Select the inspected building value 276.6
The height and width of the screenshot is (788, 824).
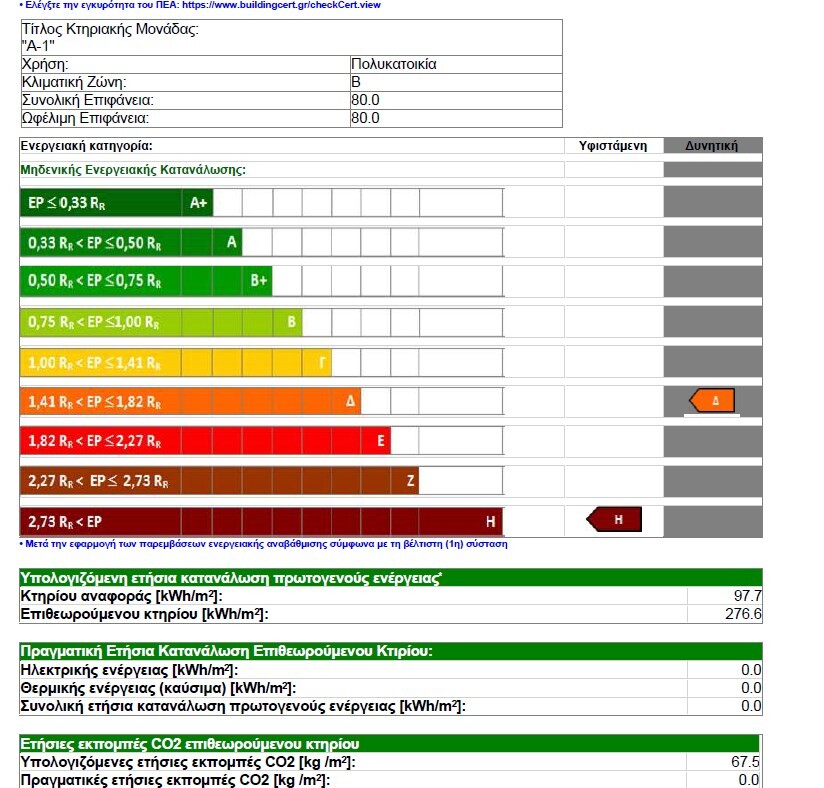click(x=743, y=614)
